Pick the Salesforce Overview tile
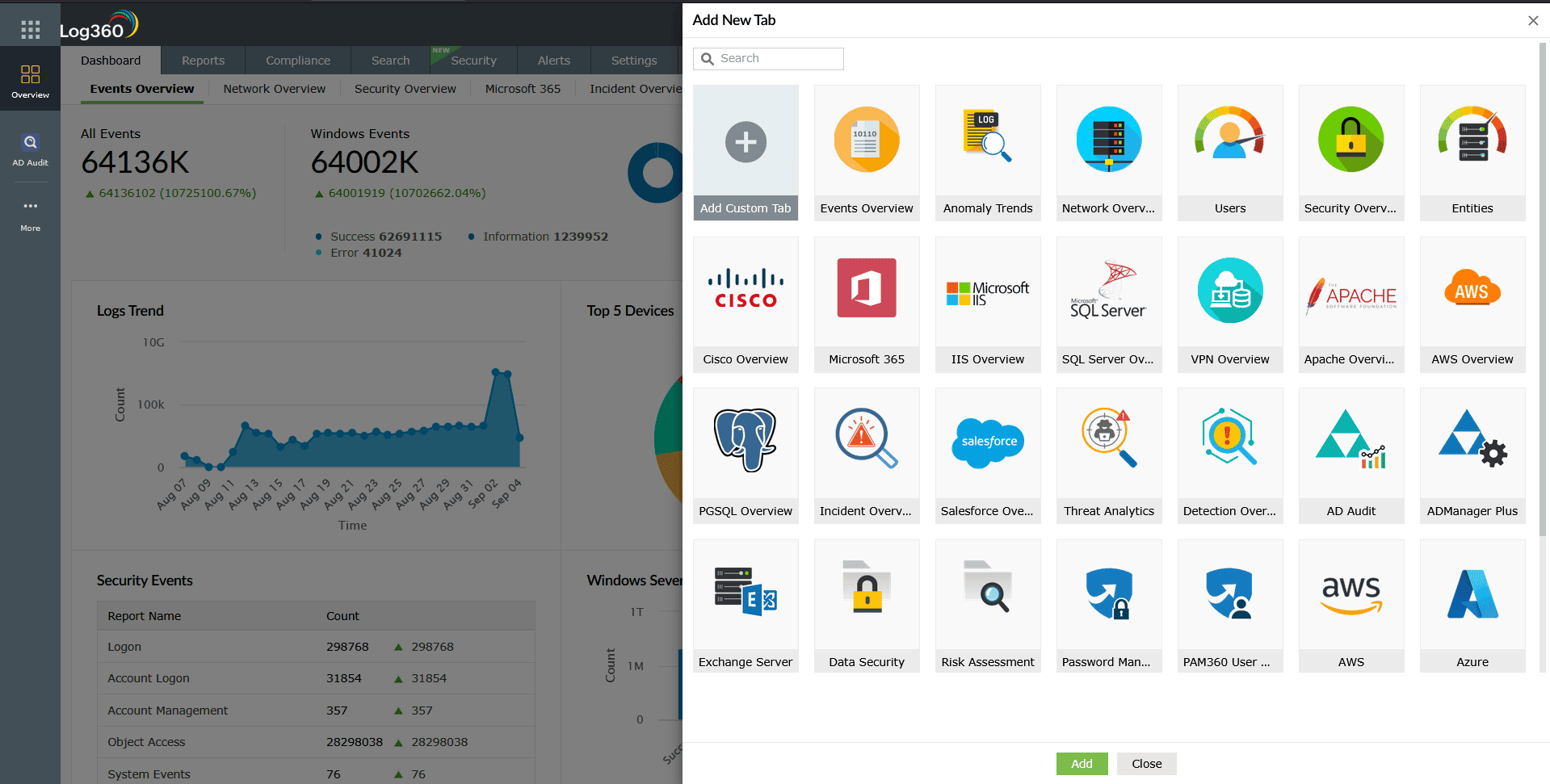Viewport: 1550px width, 784px height. point(987,455)
